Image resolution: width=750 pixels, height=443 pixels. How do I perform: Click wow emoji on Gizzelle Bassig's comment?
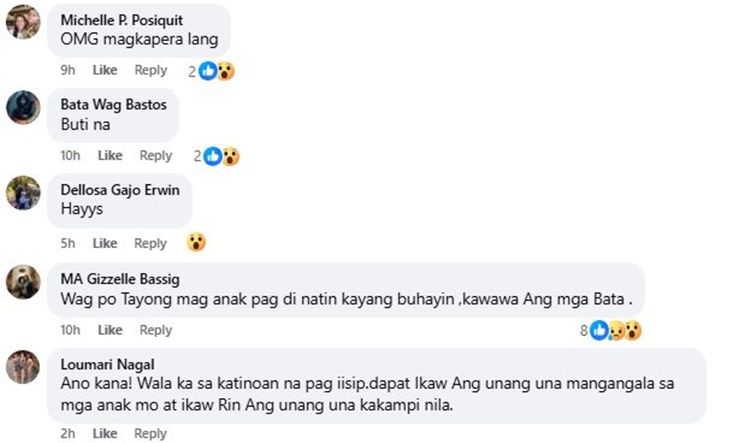[x=633, y=330]
